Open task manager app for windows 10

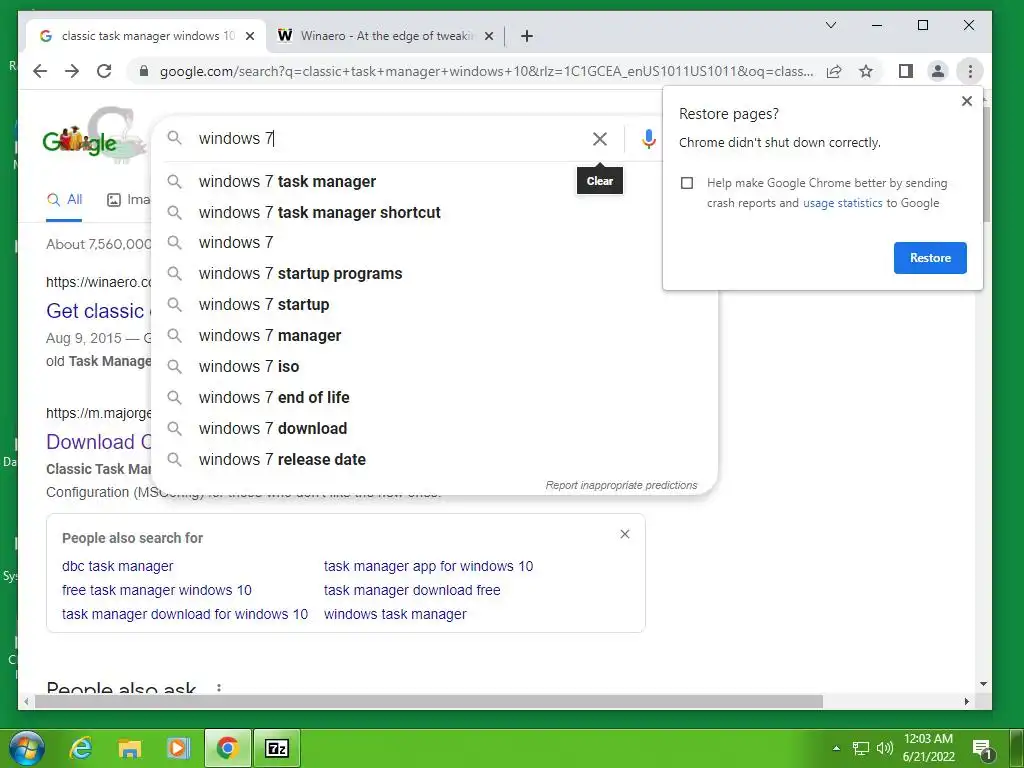(428, 566)
